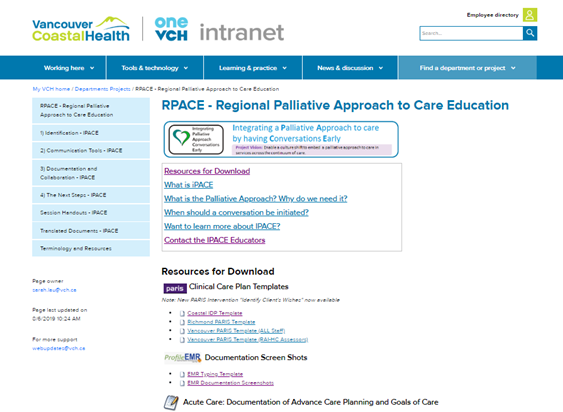Image resolution: width=563 pixels, height=412 pixels.
Task: Select Session Handouts - IPACE sidebar item
Action: pos(91,213)
